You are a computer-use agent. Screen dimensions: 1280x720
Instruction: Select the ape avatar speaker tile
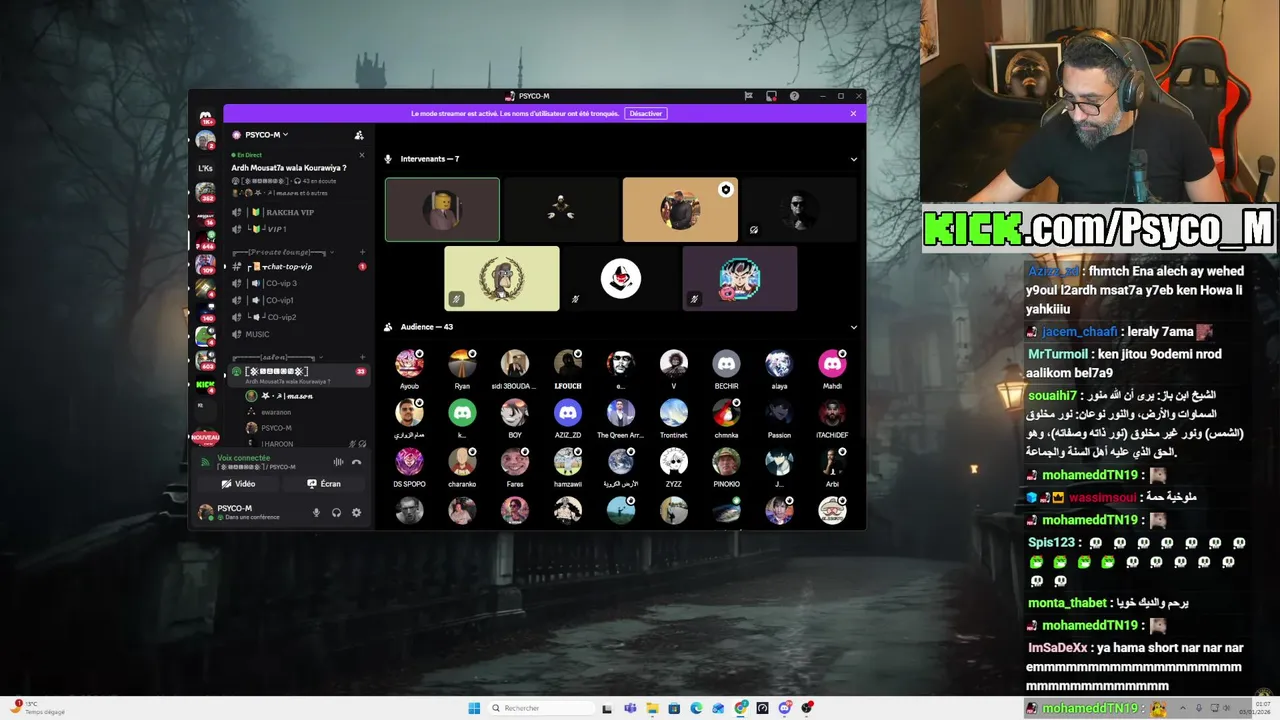[502, 278]
